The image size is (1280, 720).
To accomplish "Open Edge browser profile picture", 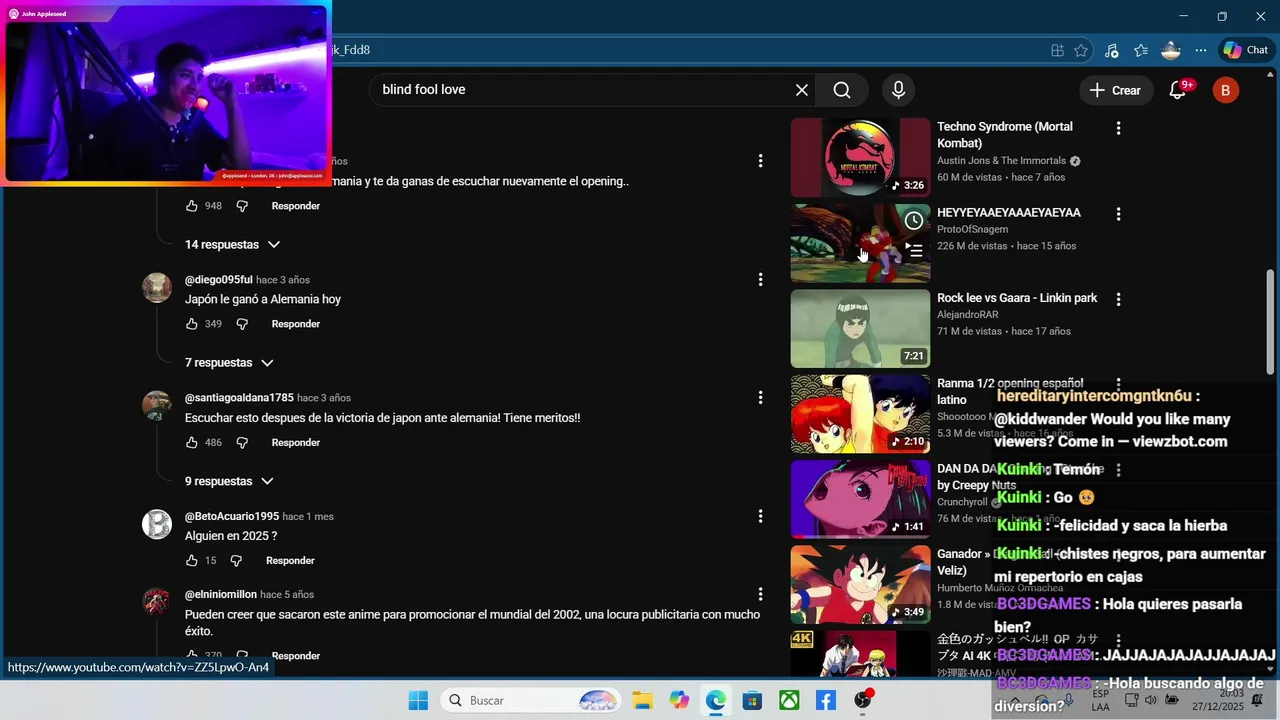I will (x=1171, y=50).
